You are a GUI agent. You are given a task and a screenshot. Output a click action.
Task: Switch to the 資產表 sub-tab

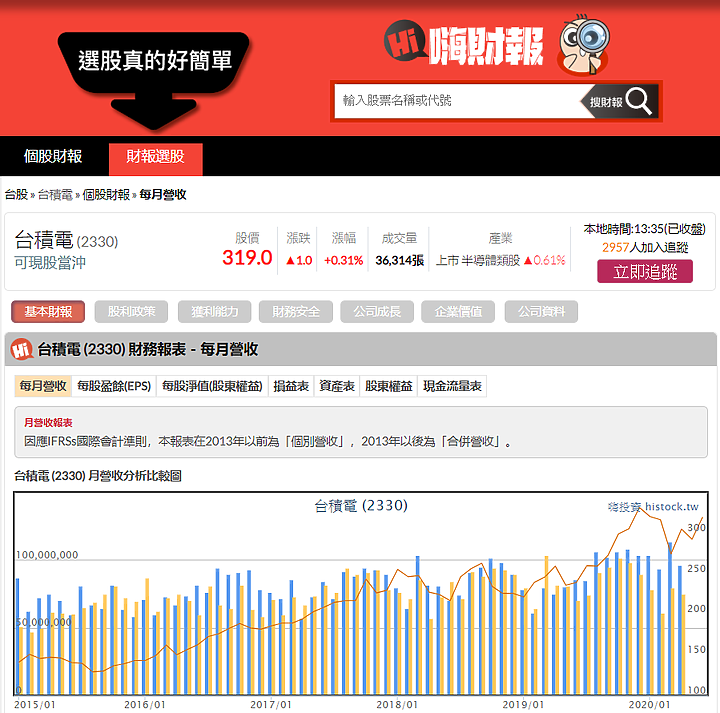[337, 386]
